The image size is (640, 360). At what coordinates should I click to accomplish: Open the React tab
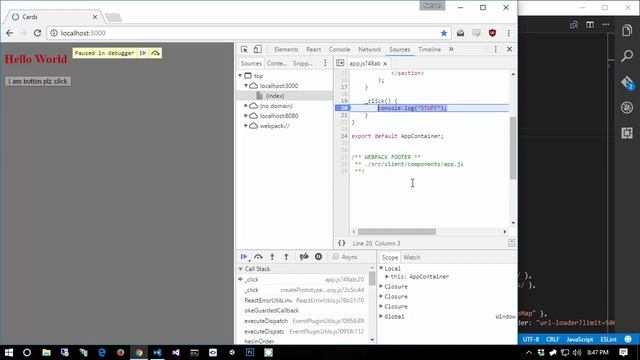[313, 49]
